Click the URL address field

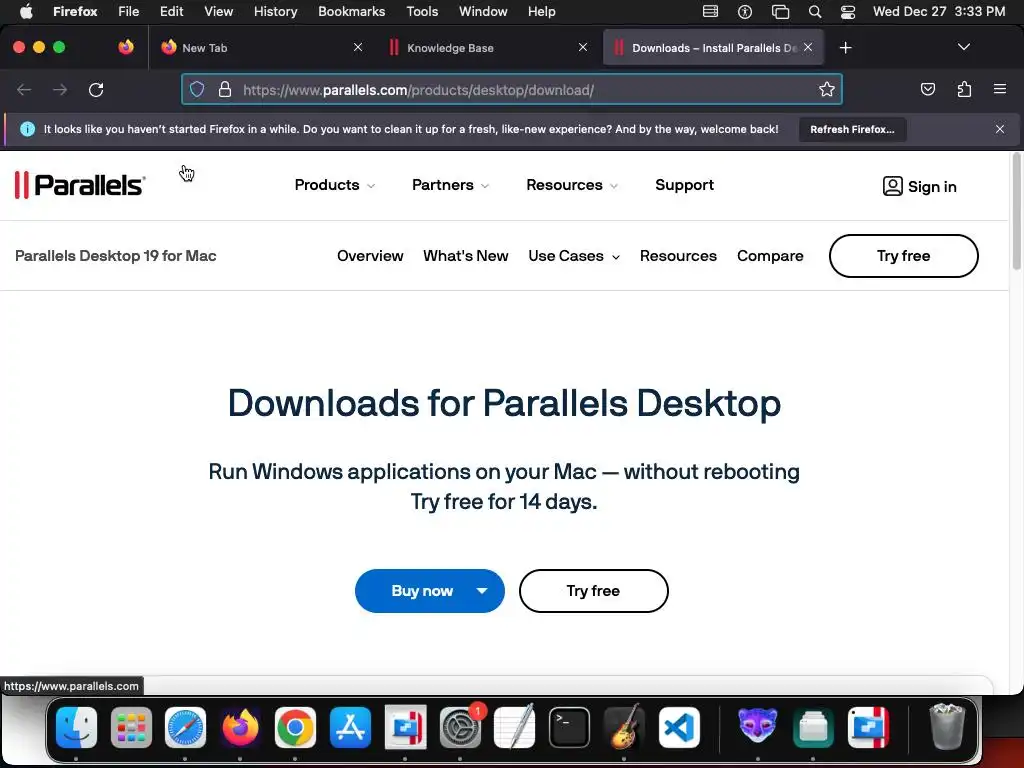511,89
